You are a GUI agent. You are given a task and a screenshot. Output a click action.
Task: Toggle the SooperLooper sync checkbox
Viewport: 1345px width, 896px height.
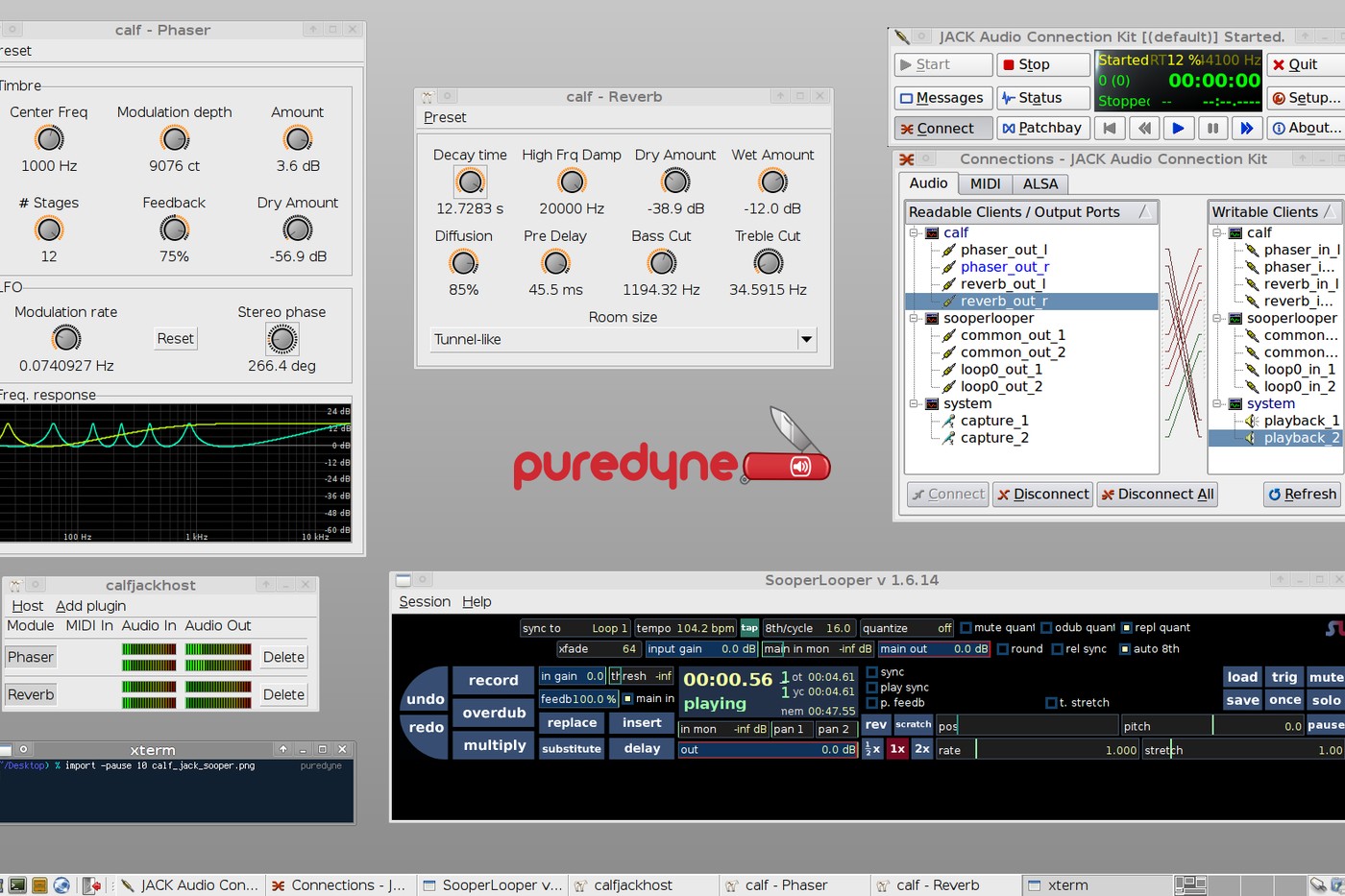pos(871,672)
